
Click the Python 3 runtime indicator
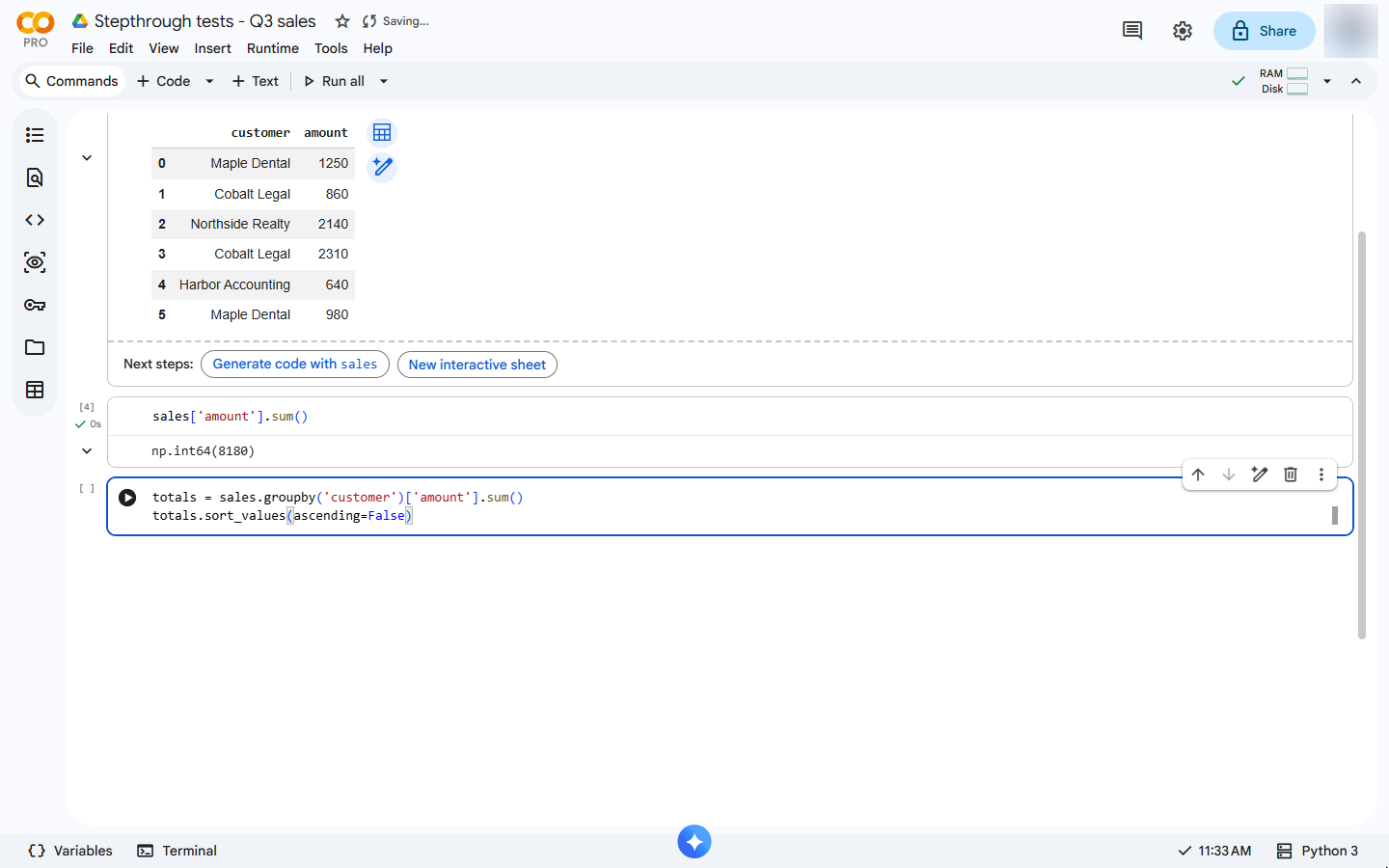coord(1317,851)
